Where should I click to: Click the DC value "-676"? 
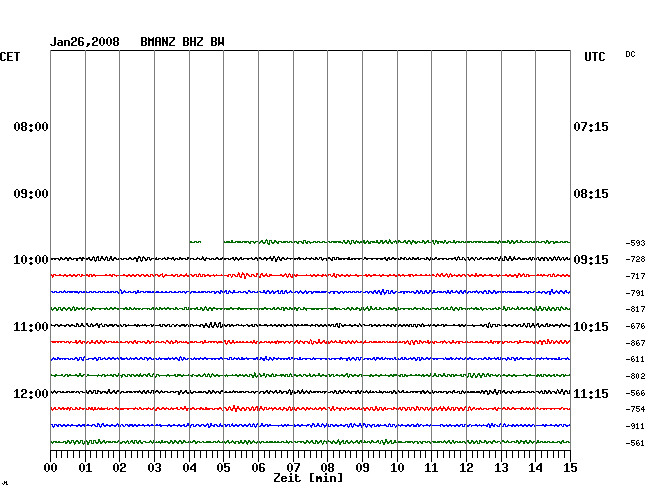coord(635,327)
